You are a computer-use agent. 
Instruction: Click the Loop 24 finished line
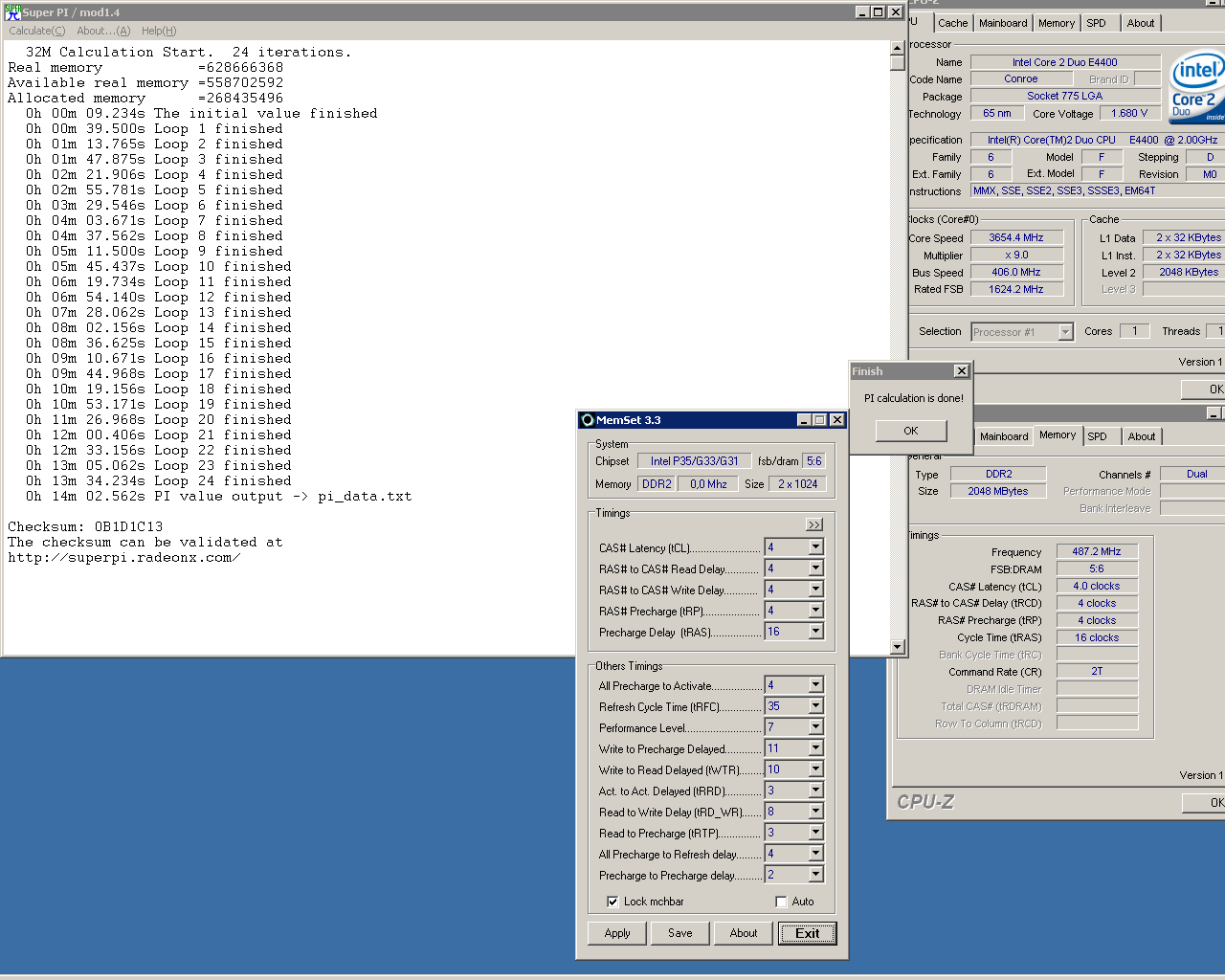coord(159,480)
